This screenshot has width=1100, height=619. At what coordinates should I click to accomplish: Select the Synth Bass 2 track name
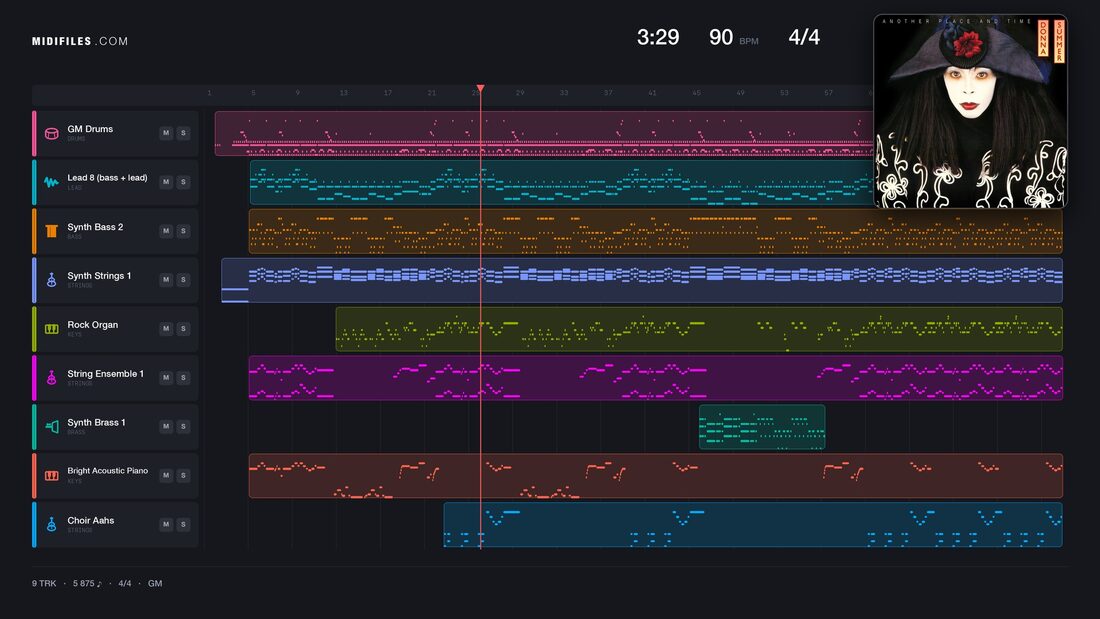click(95, 227)
